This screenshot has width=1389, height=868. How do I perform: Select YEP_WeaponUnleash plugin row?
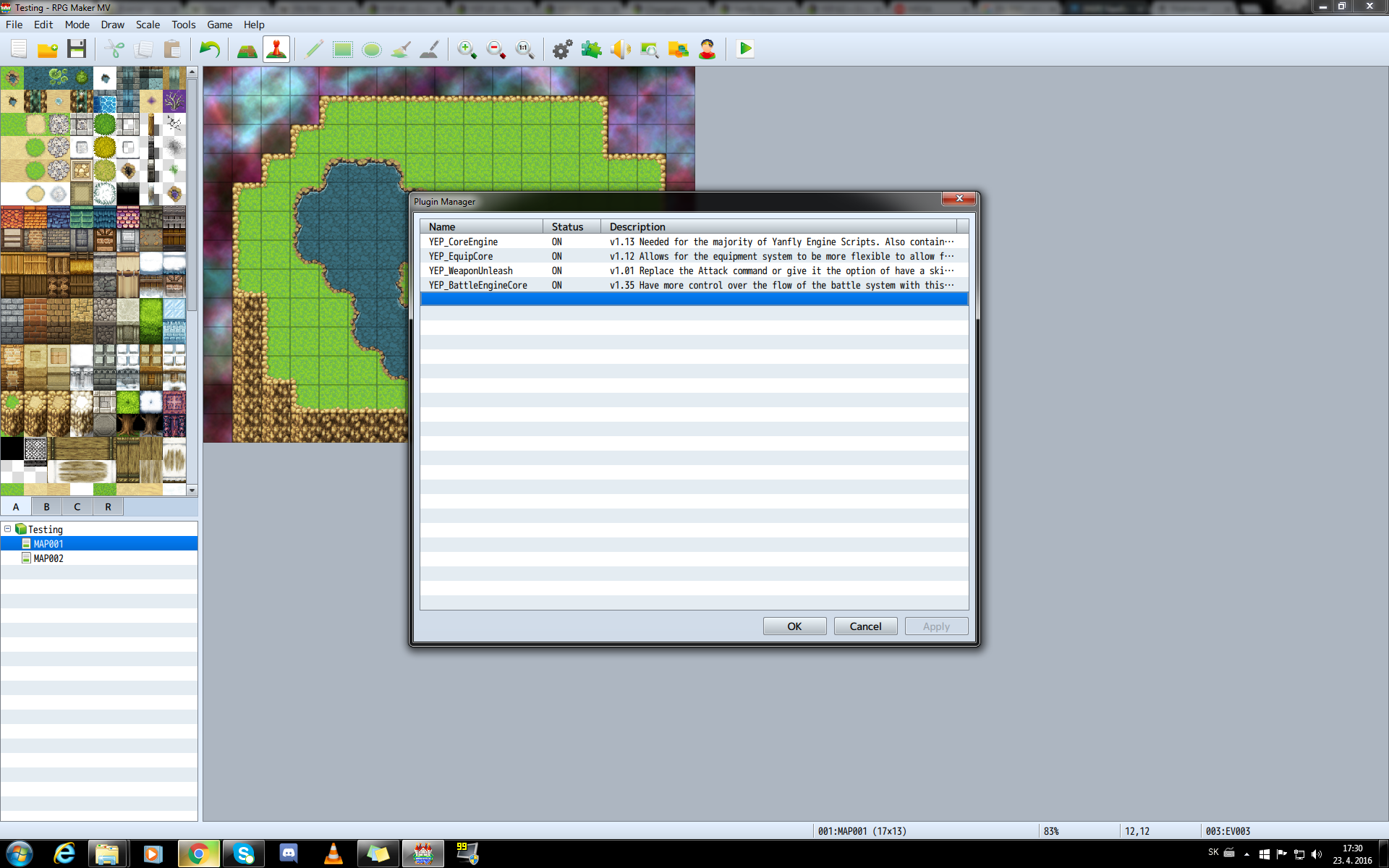[694, 271]
